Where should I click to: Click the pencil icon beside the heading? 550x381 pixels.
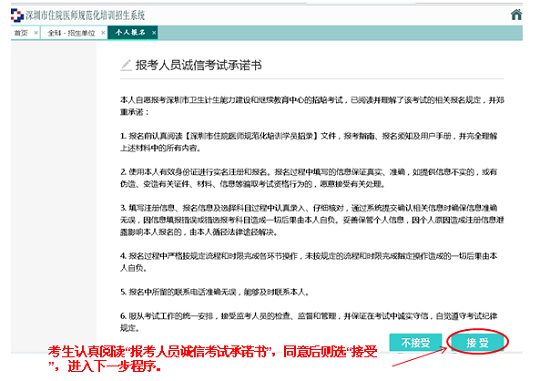(x=126, y=65)
